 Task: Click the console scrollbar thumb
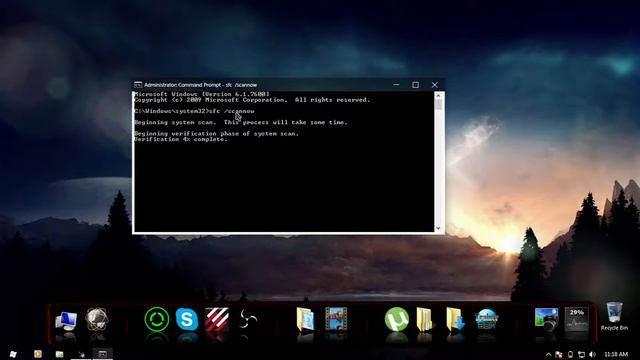pyautogui.click(x=438, y=105)
